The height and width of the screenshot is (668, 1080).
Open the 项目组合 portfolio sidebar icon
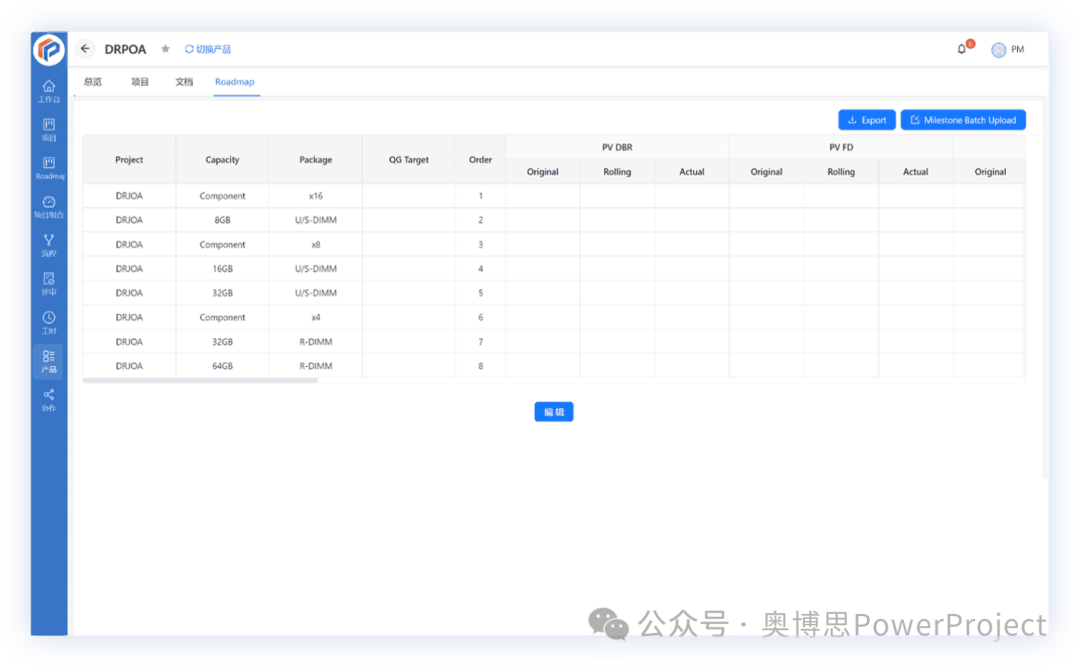48,207
